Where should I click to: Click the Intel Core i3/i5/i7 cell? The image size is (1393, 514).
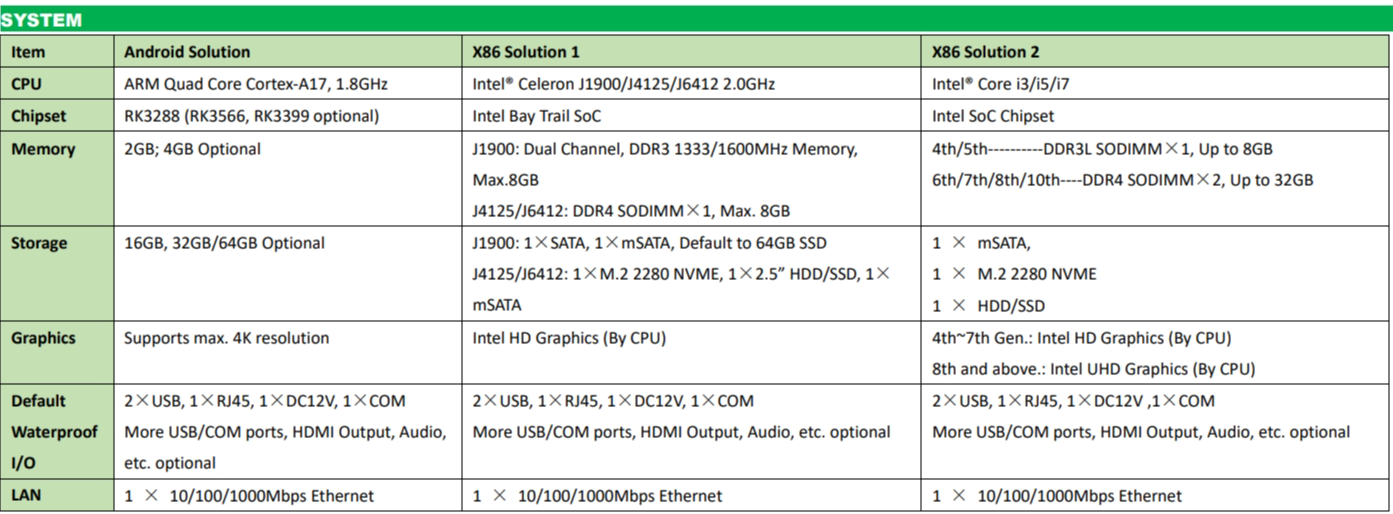coord(1003,84)
